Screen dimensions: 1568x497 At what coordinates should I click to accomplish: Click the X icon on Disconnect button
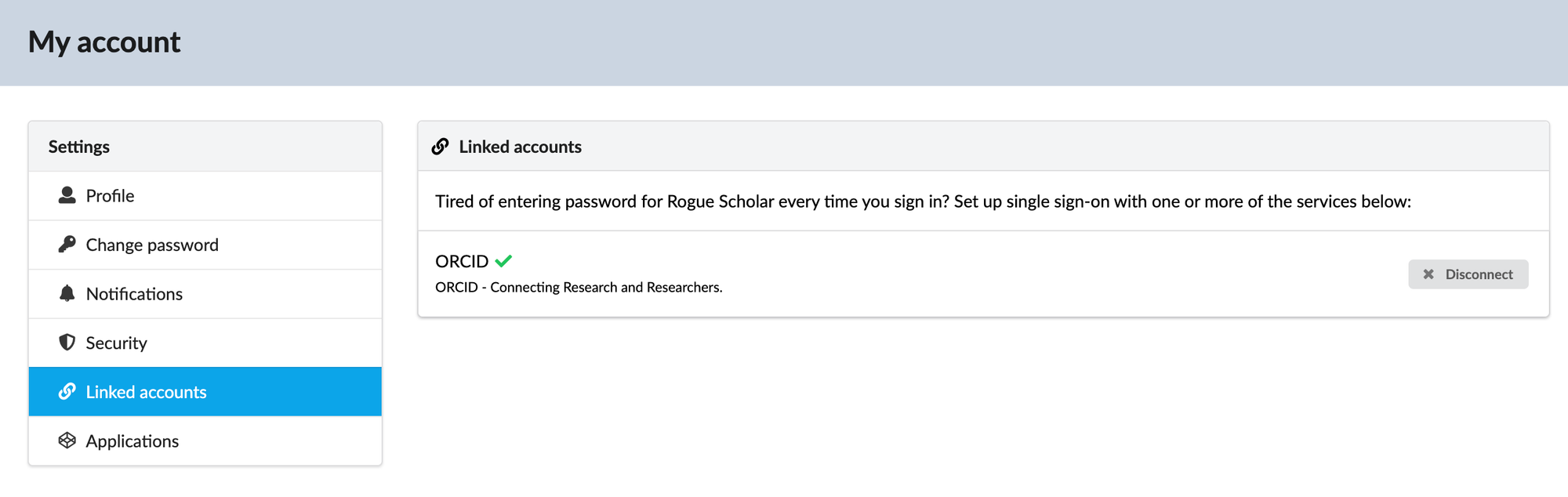(1428, 274)
